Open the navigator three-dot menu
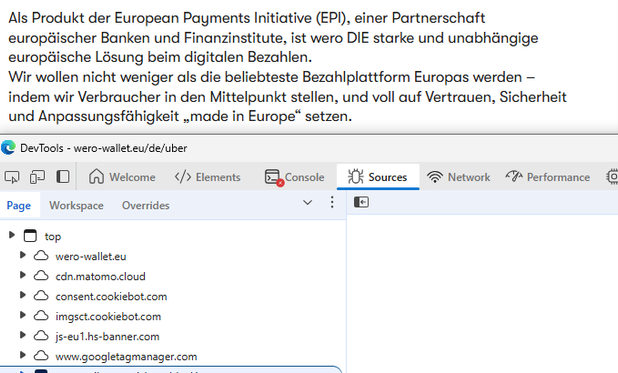618x373 pixels. 332,202
